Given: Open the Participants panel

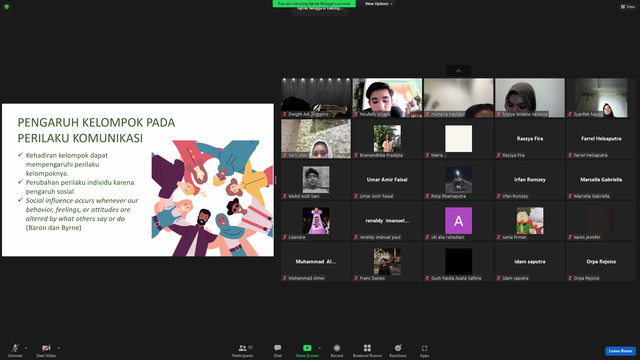Looking at the screenshot, I should 243,350.
